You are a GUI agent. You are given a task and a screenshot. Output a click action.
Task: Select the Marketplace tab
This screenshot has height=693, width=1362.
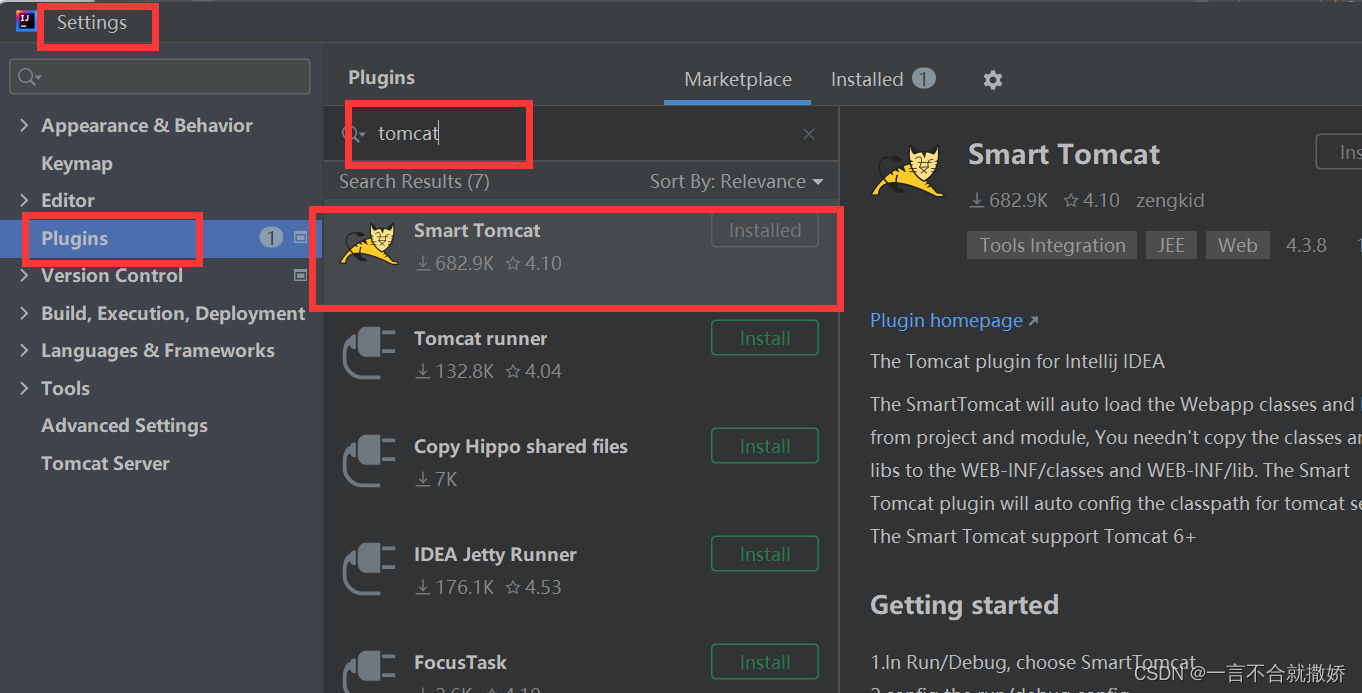click(738, 80)
